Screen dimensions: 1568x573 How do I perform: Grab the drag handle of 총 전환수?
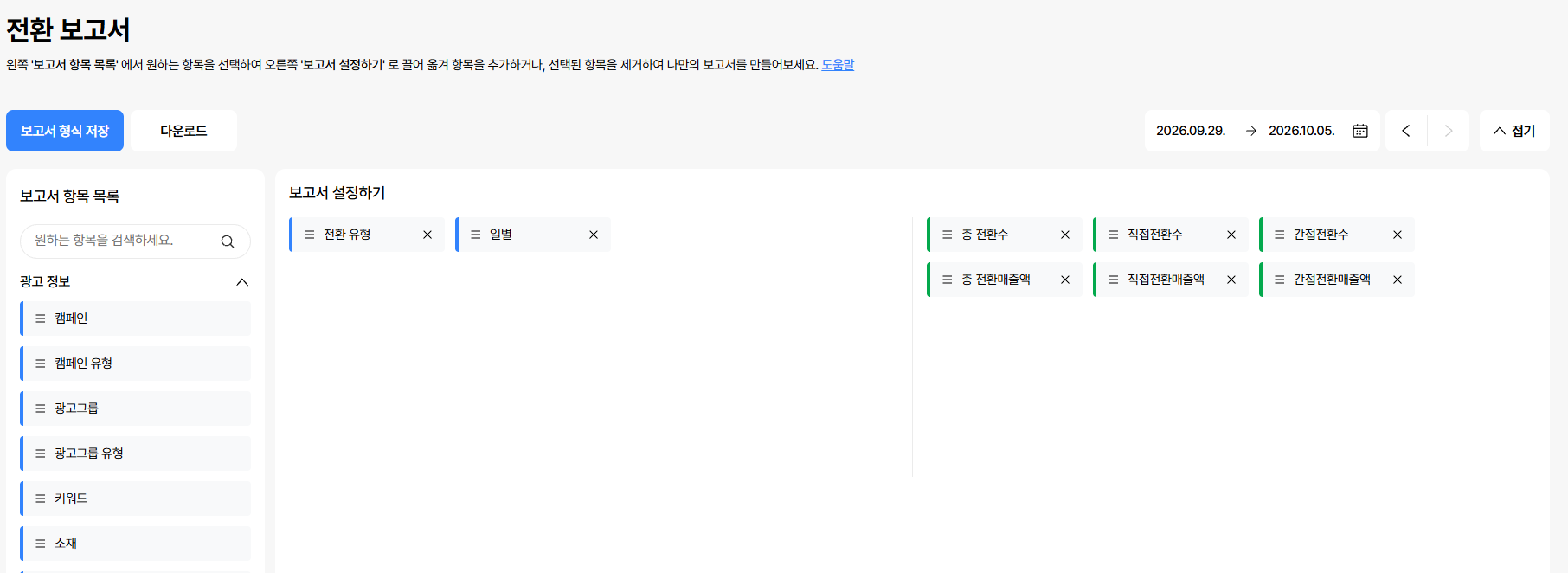[x=948, y=235]
